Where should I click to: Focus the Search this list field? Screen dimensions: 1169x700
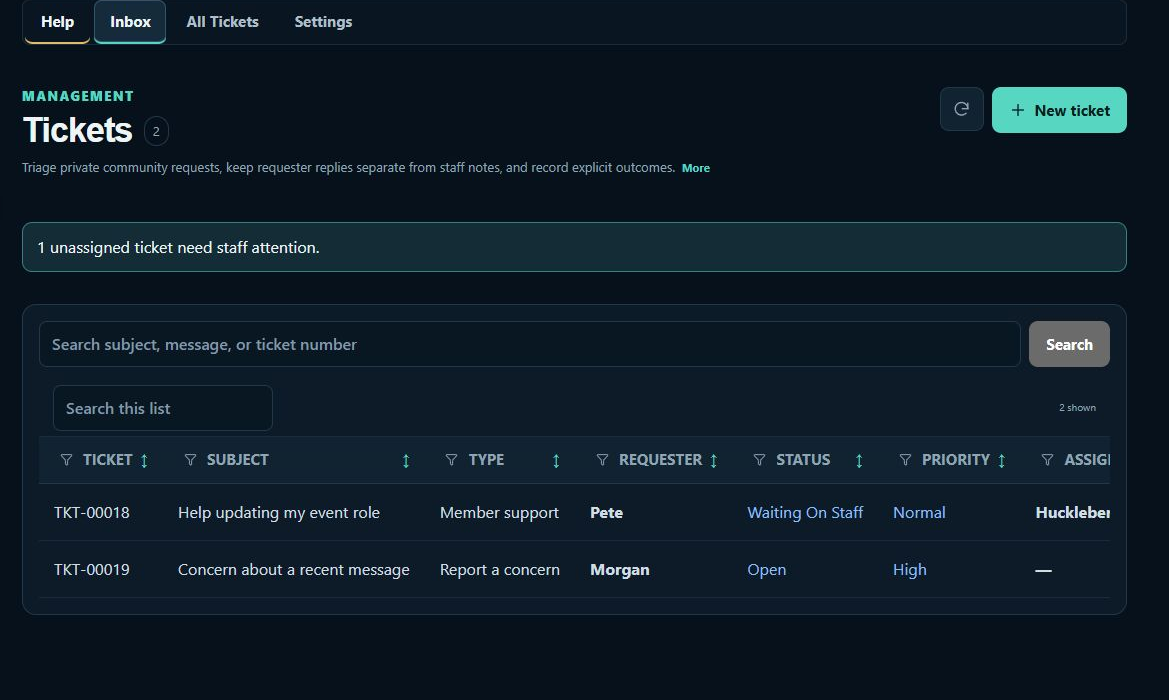tap(163, 409)
